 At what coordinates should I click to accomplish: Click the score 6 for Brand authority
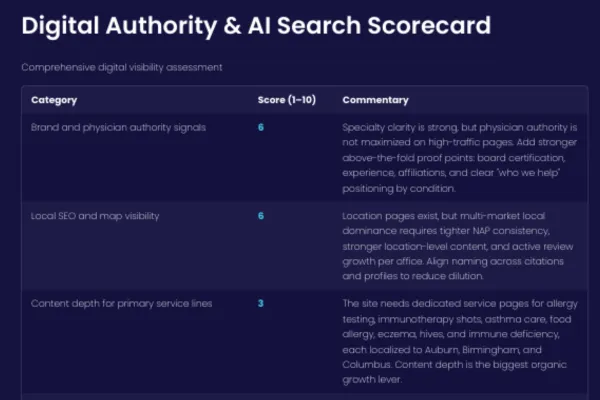[261, 127]
